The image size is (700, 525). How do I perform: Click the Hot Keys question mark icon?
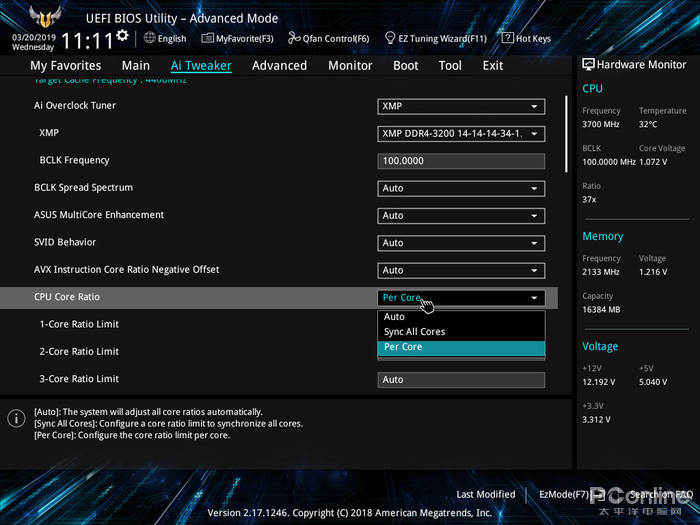(x=507, y=38)
